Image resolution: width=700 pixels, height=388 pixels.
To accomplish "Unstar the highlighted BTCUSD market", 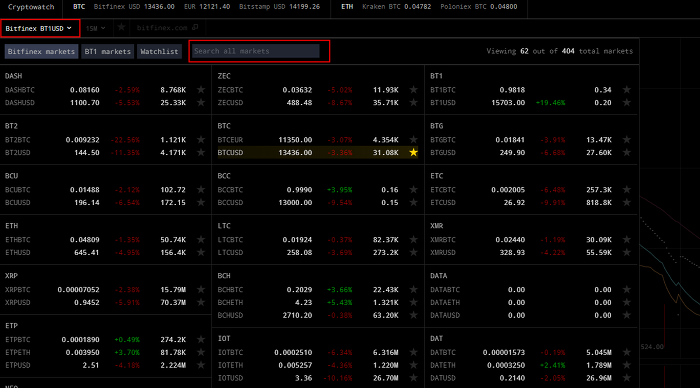I will (x=413, y=152).
